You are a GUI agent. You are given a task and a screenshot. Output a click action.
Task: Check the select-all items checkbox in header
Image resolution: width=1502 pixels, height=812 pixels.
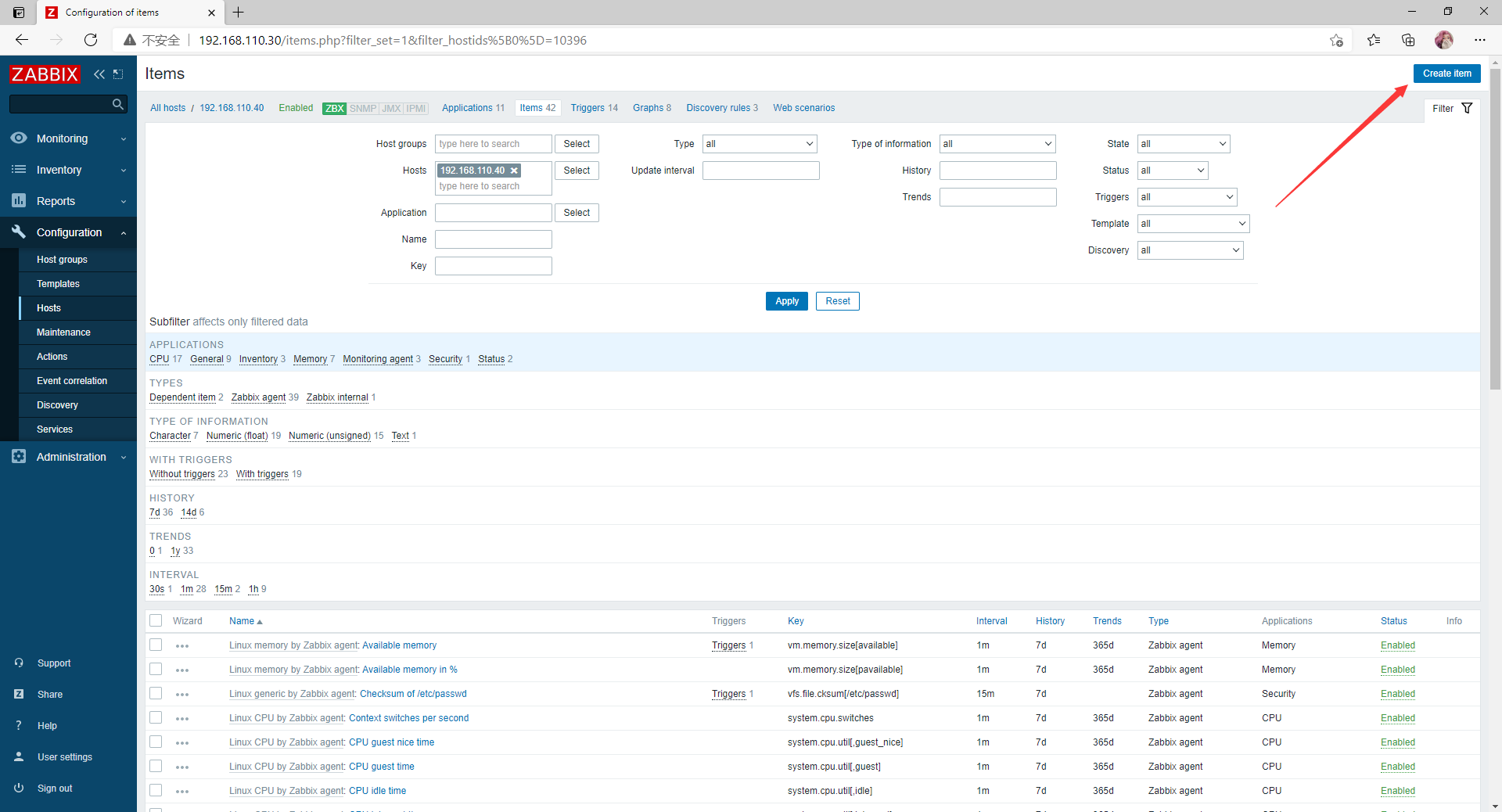coord(156,620)
